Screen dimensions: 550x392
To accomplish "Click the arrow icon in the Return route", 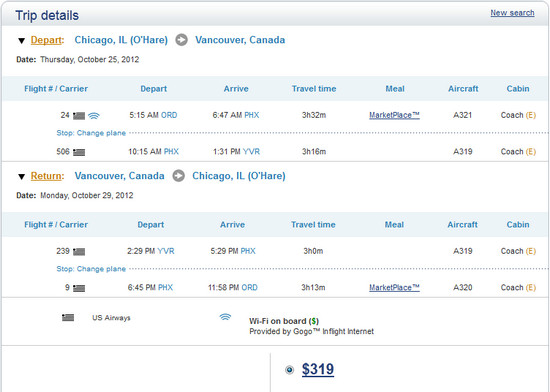I will tap(179, 176).
